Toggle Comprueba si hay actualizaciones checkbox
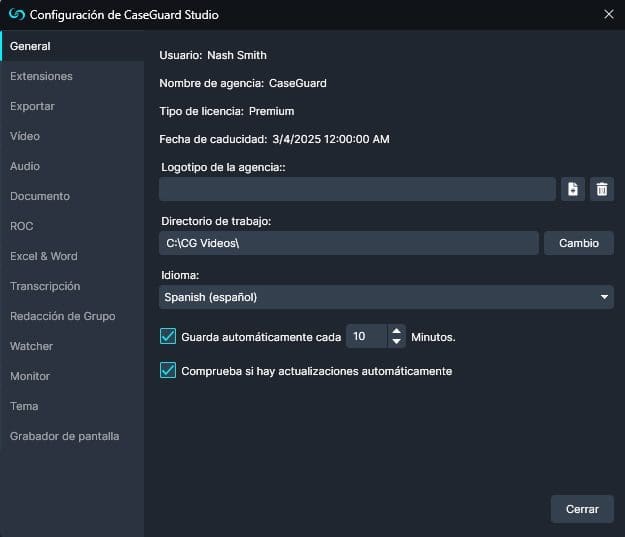 168,371
